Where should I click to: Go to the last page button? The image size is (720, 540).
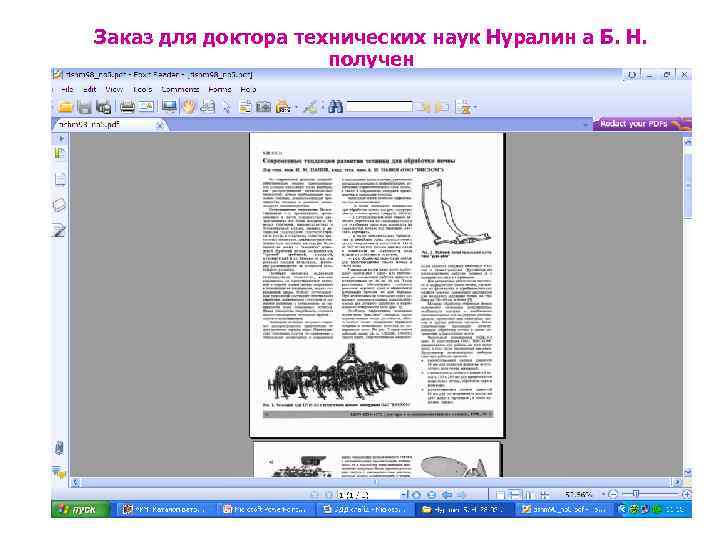(432, 495)
